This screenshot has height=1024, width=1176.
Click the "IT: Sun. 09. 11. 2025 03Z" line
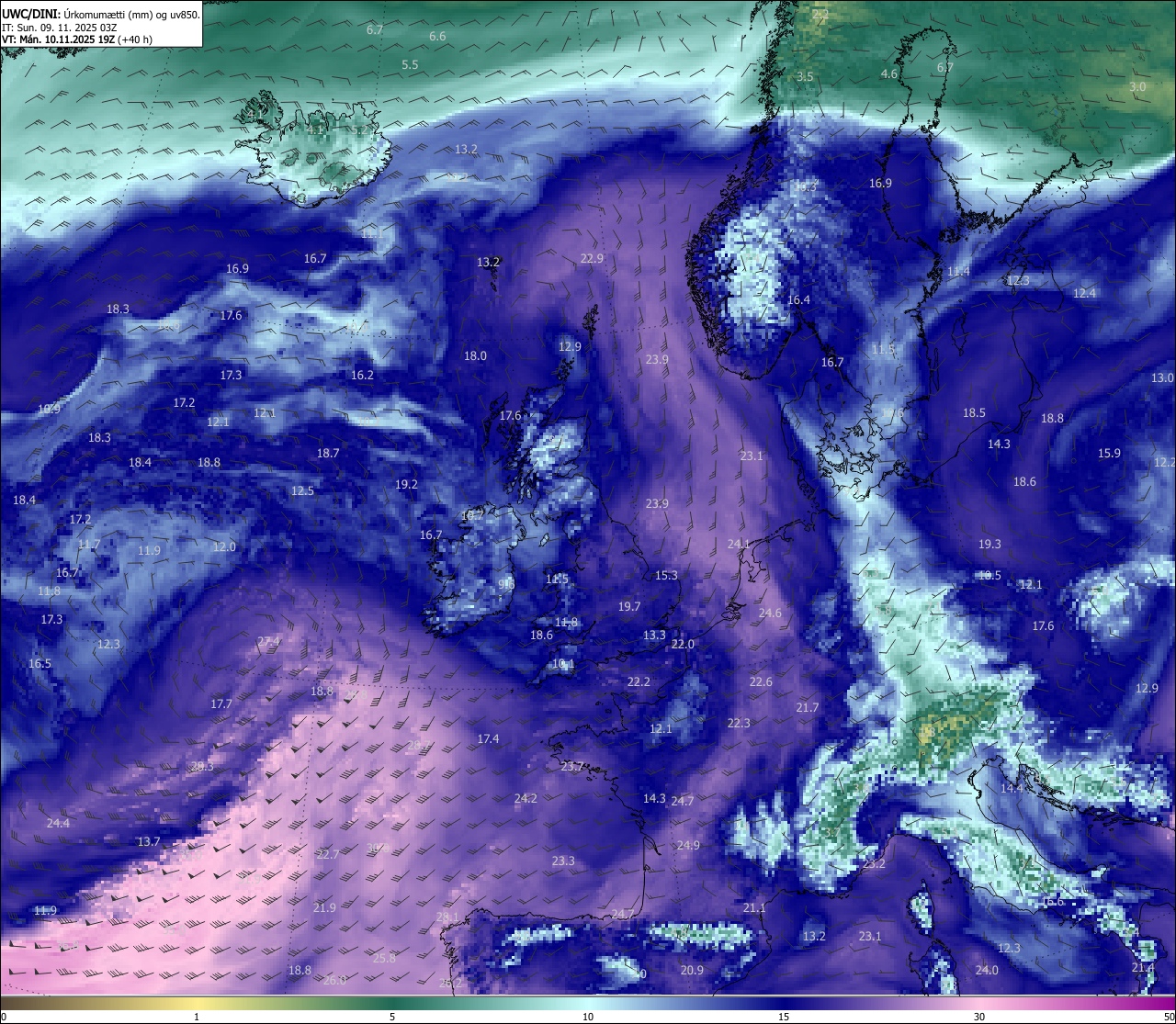60,28
